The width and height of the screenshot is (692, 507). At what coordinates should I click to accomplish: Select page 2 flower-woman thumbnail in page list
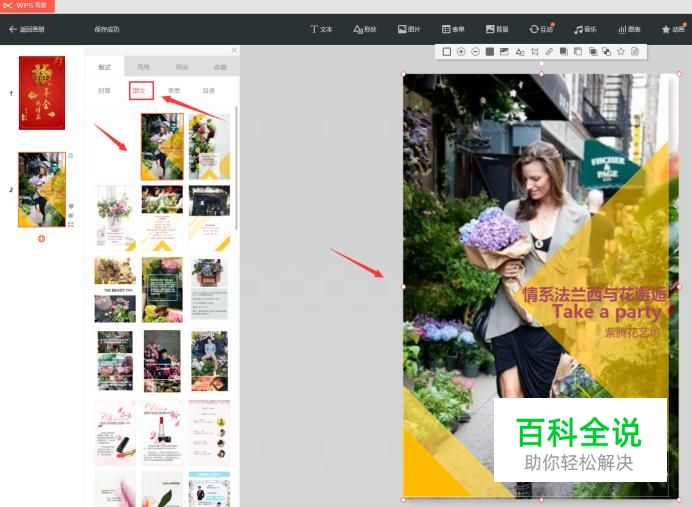coord(42,190)
